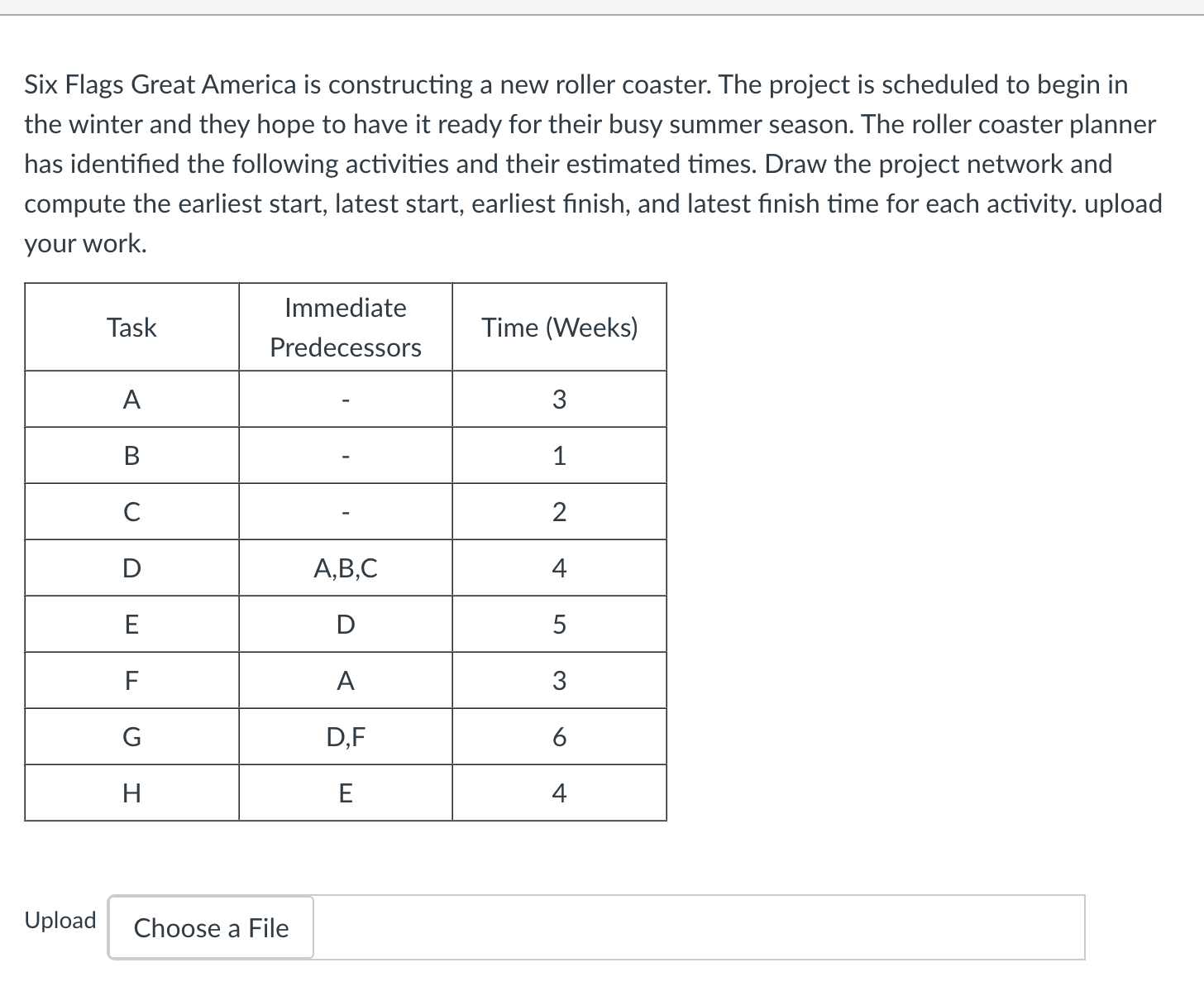Select the cell listing predecessors D,F

pyautogui.click(x=345, y=737)
